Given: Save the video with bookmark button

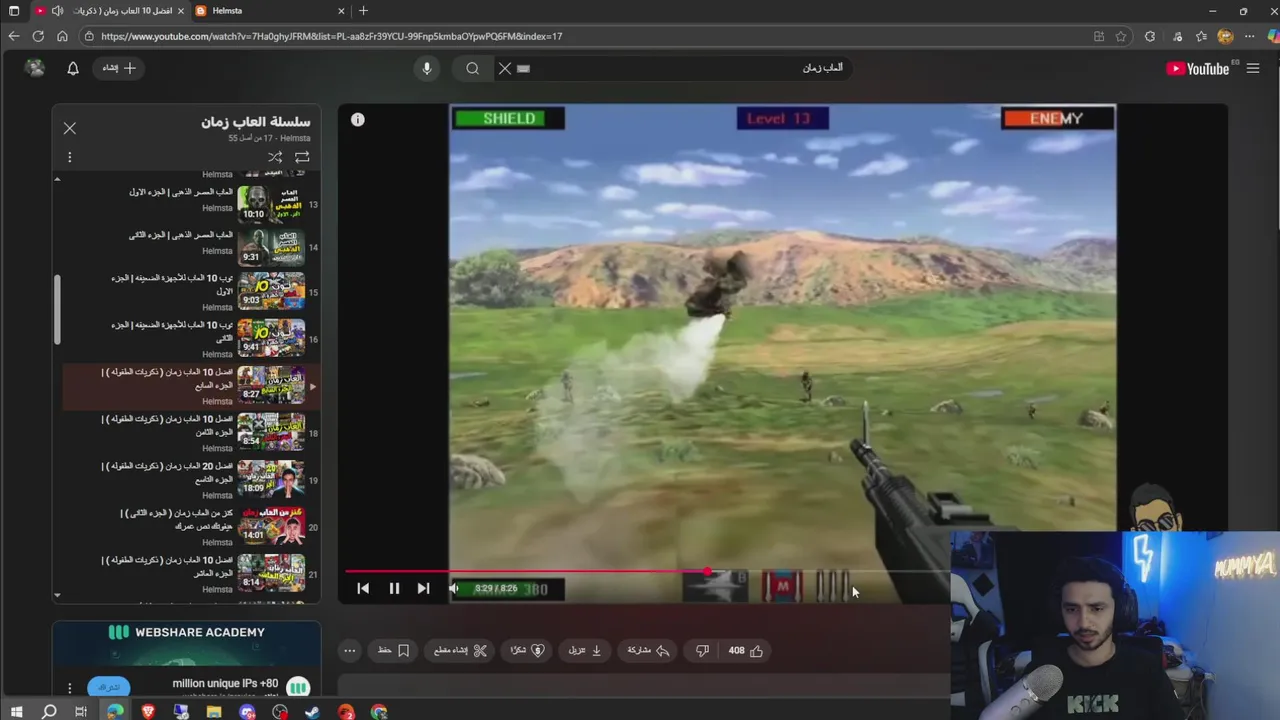Looking at the screenshot, I should (x=394, y=650).
